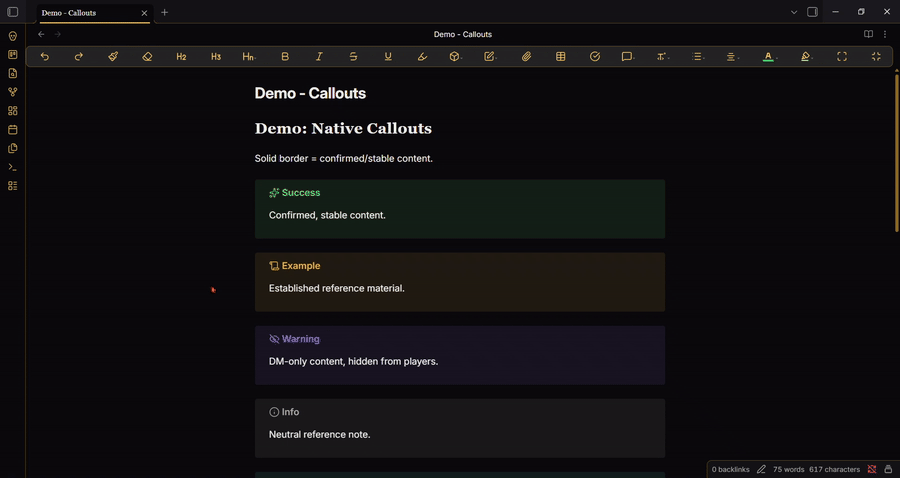Click the vertical scrollbar thumb
Image resolution: width=900 pixels, height=478 pixels.
click(x=897, y=151)
